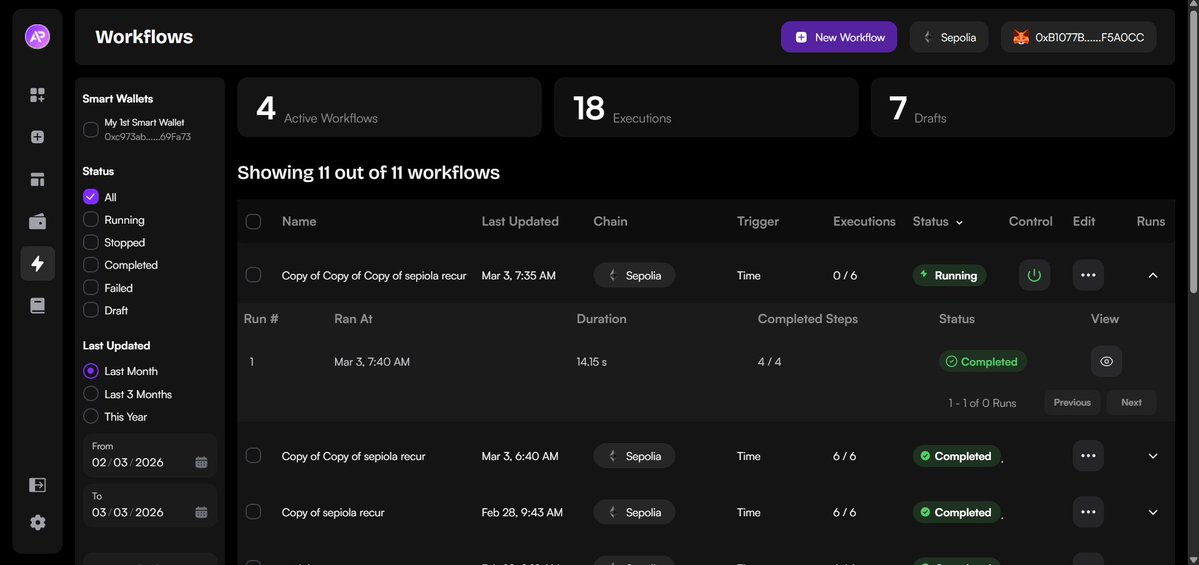Select checkbox for Copy of Copy of Copy of sepiola recur

click(x=253, y=275)
